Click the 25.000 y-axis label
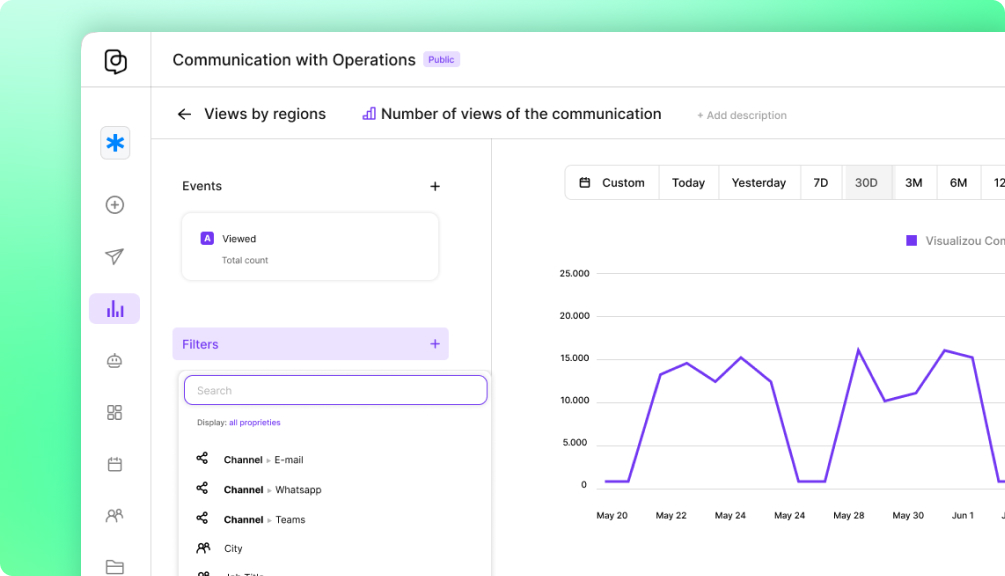Screen dimensions: 1005x576 tap(574, 274)
